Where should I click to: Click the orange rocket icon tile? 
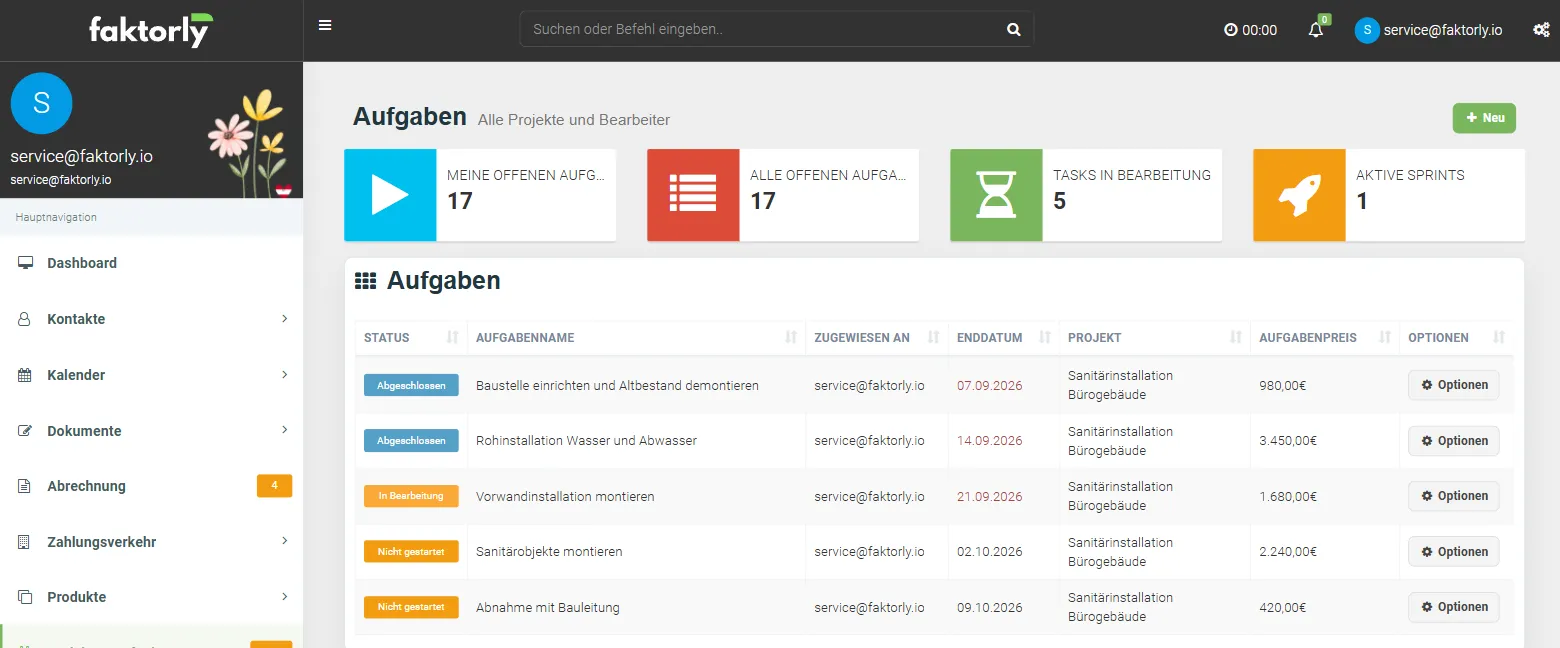1299,195
